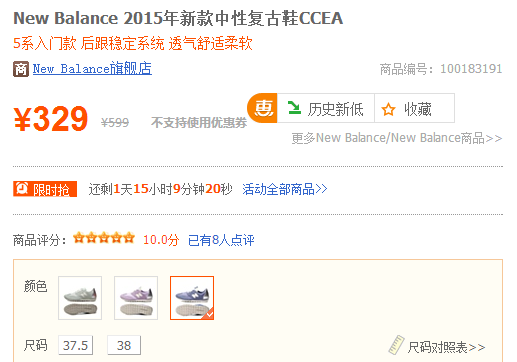This screenshot has width=517, height=362.
Task: Click the five-star rating icons
Action: 104,238
